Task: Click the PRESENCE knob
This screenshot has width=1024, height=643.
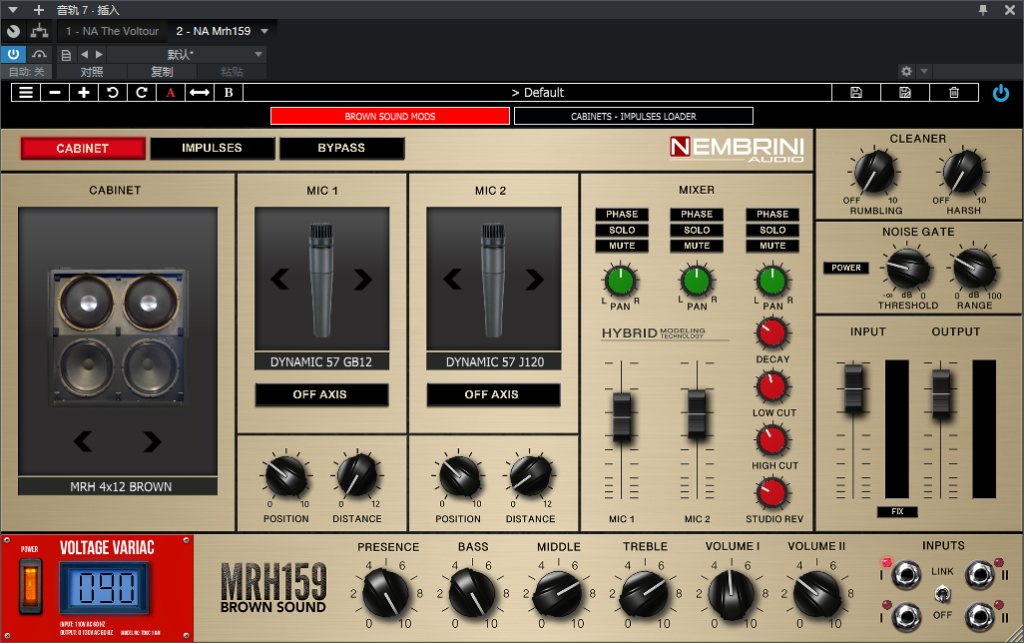Action: click(x=386, y=593)
